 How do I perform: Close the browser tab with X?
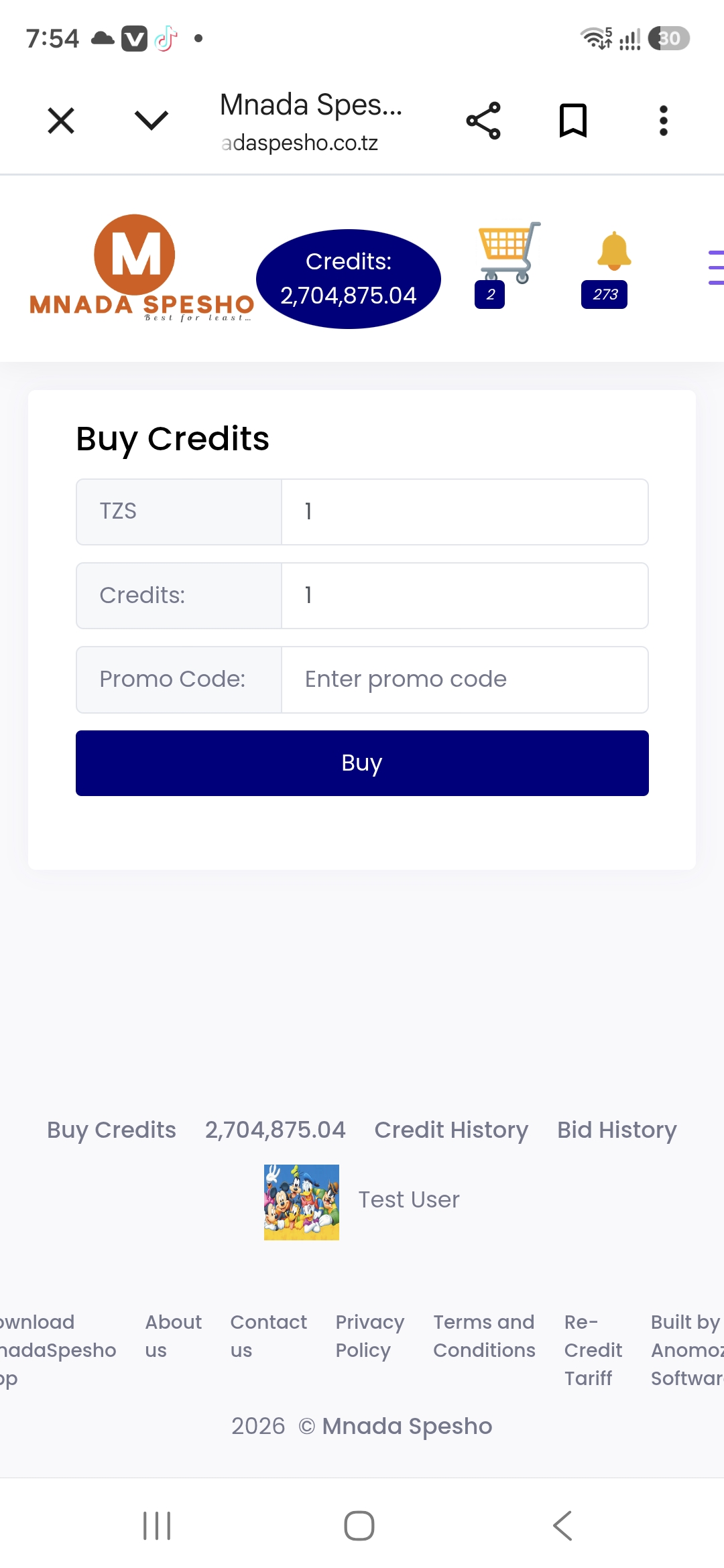pos(61,121)
